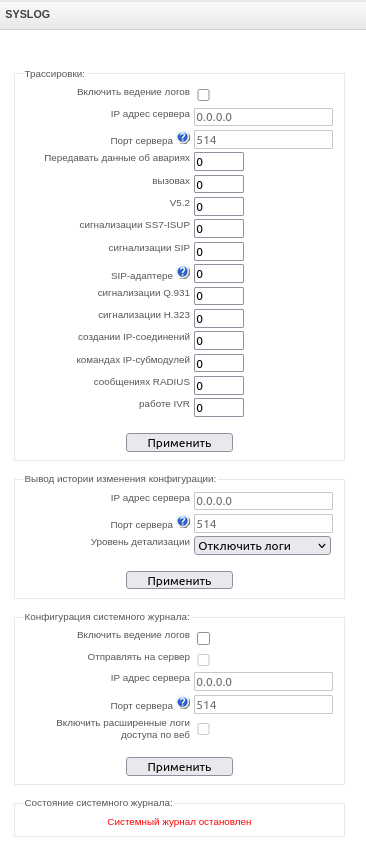This screenshot has height=842, width=366.
Task: Open help icon next to SIP-адаптере
Action: (183, 273)
